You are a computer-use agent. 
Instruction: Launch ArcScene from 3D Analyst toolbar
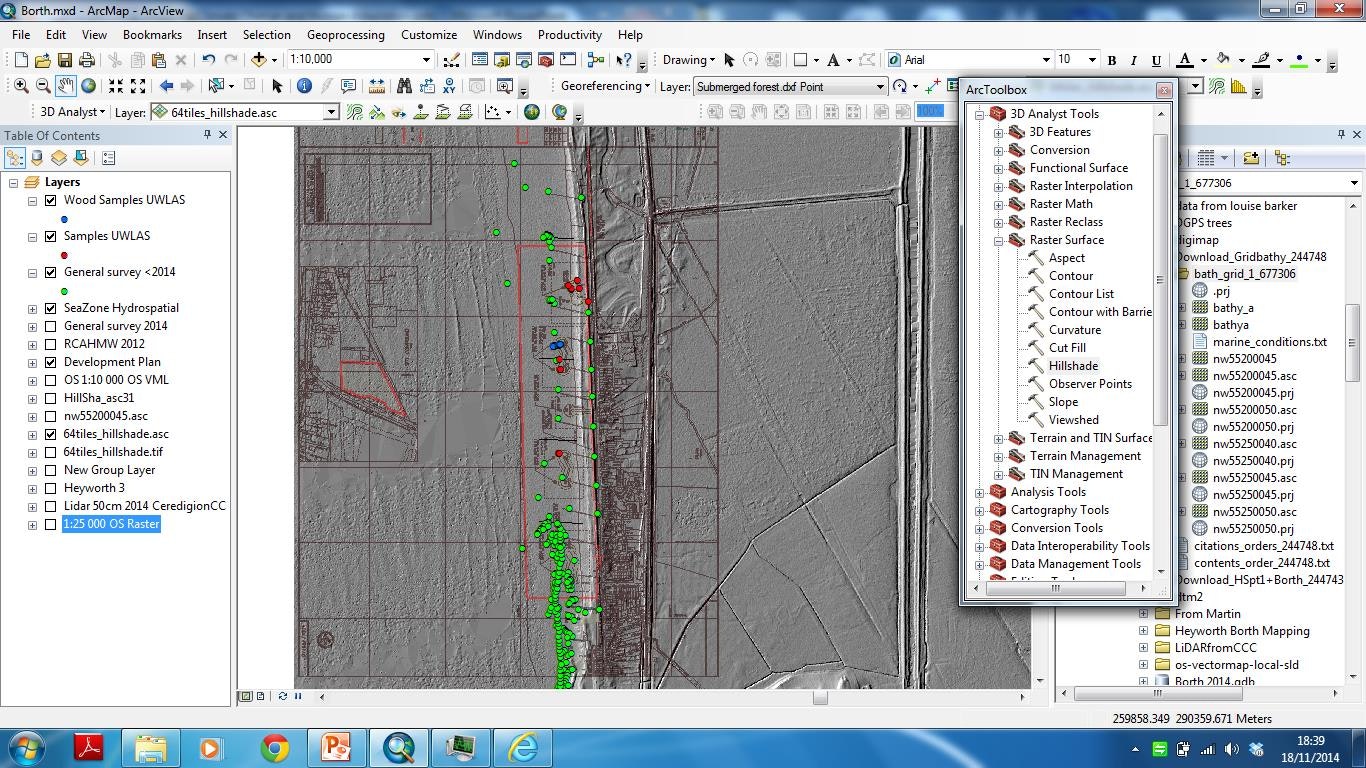(x=532, y=112)
